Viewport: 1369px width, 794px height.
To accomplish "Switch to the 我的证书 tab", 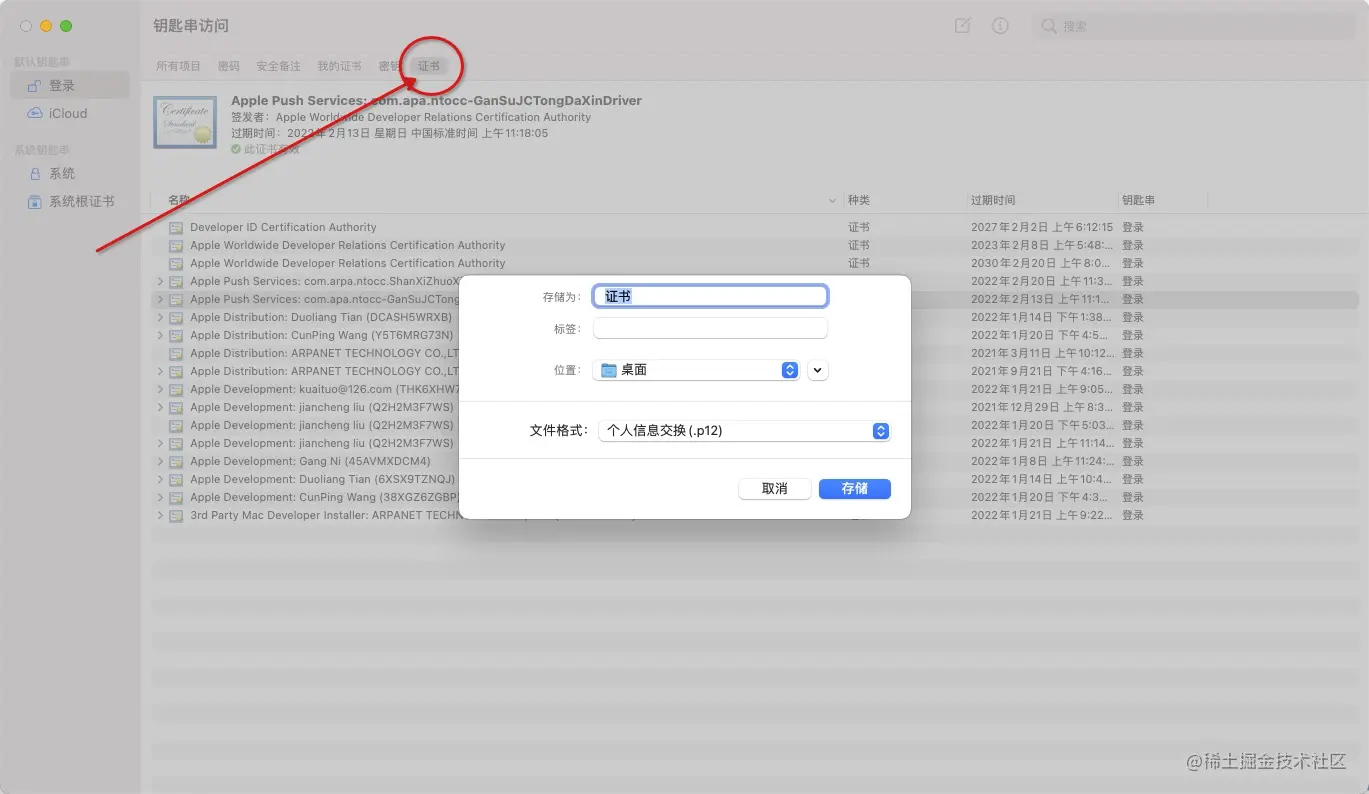I will pos(339,66).
